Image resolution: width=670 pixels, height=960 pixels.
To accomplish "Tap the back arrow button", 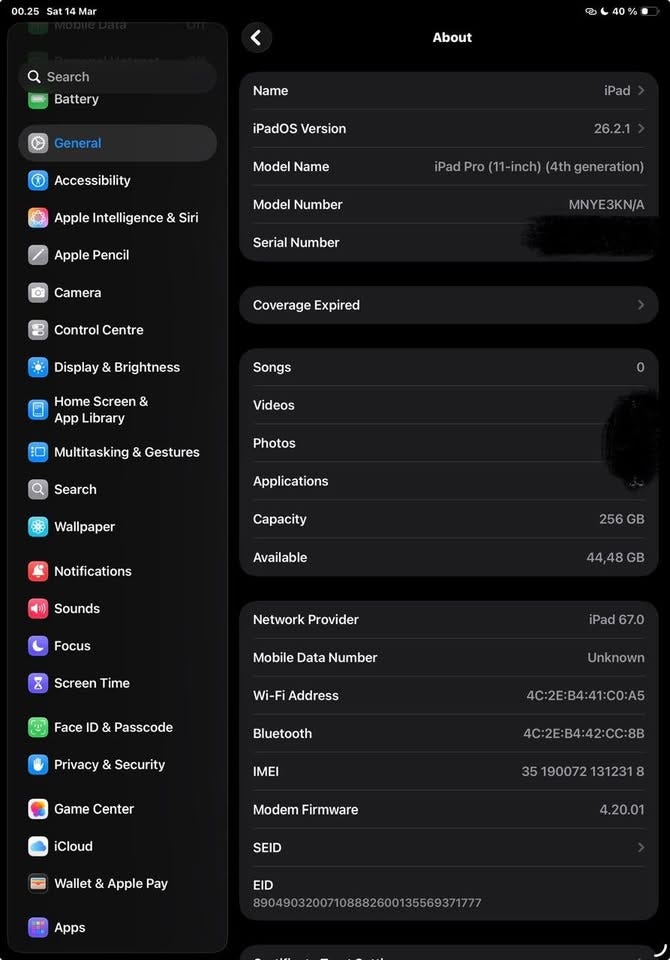I will click(x=256, y=38).
